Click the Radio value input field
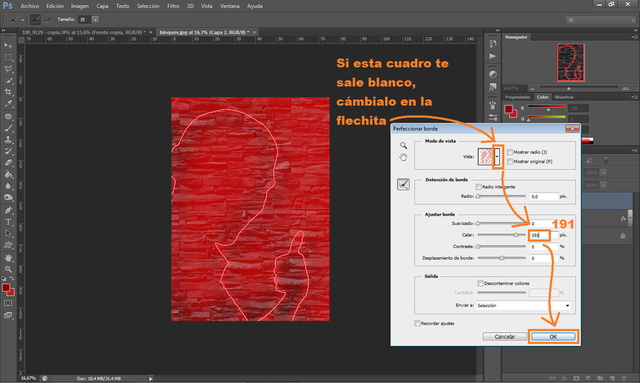640x383 pixels. (x=544, y=197)
